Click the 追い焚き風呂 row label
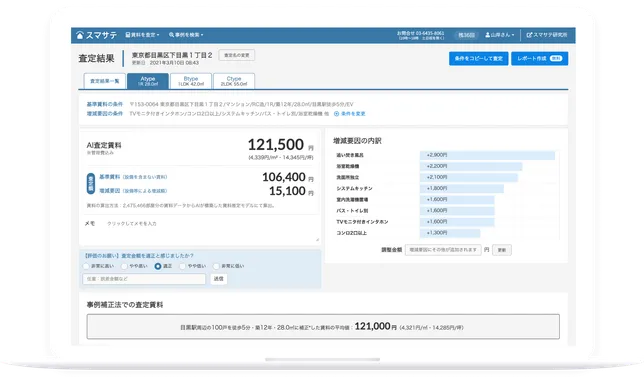 [350, 155]
